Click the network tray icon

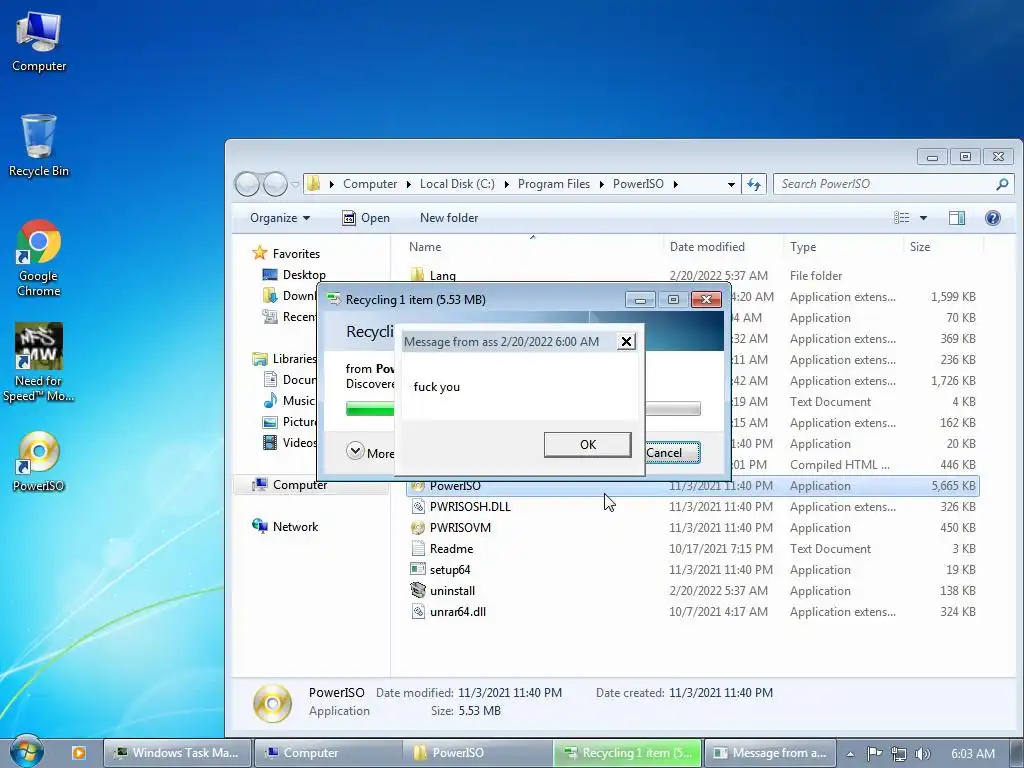[899, 754]
